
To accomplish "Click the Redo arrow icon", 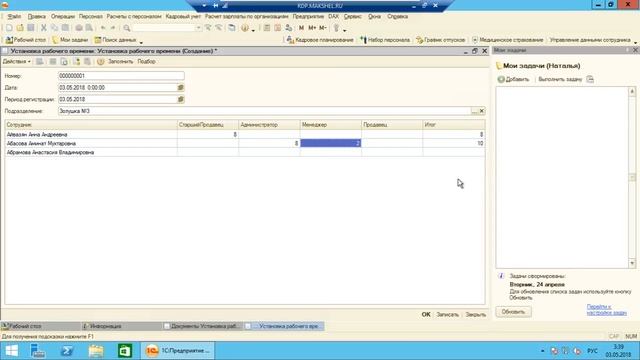I will [113, 28].
